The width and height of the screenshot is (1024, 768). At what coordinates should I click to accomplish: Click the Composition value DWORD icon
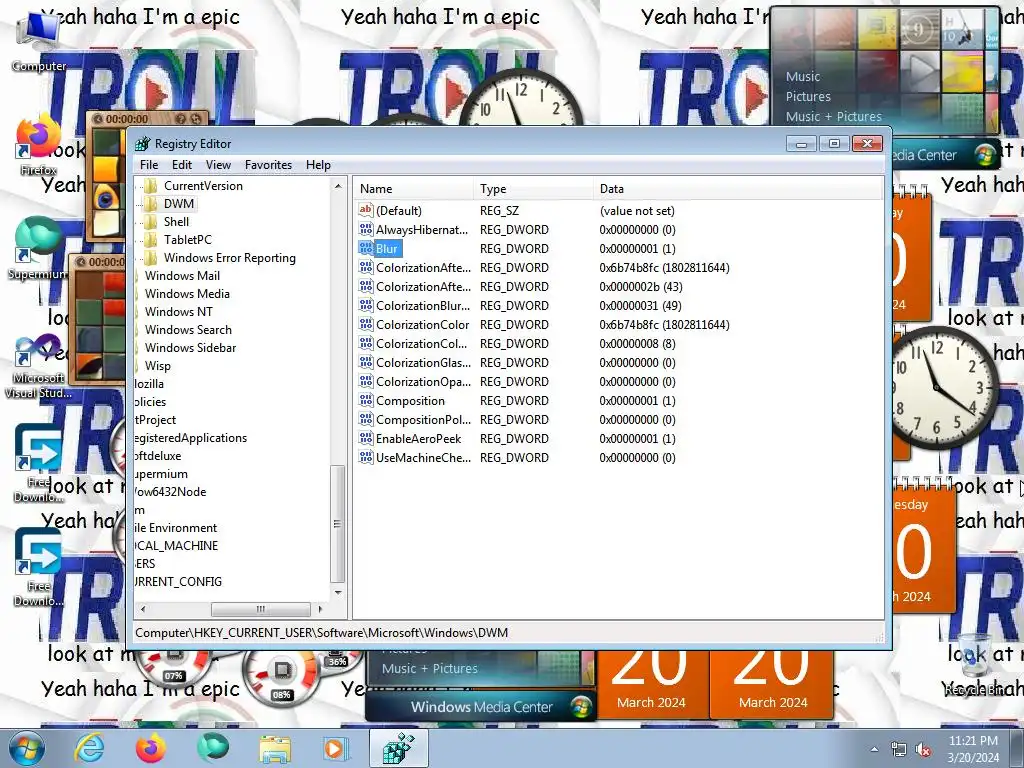pos(366,400)
